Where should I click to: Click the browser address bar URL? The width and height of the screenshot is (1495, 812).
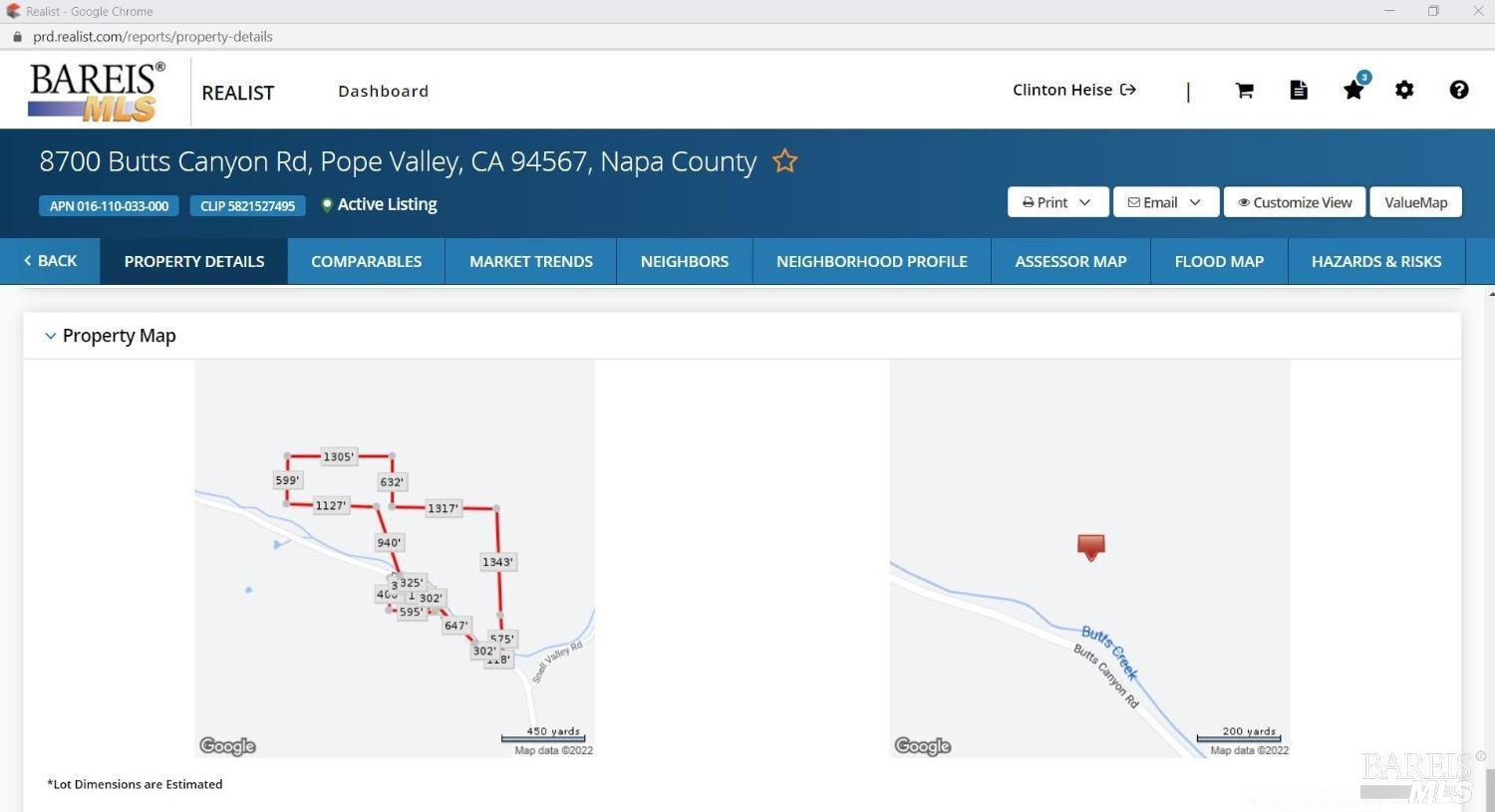pos(152,37)
